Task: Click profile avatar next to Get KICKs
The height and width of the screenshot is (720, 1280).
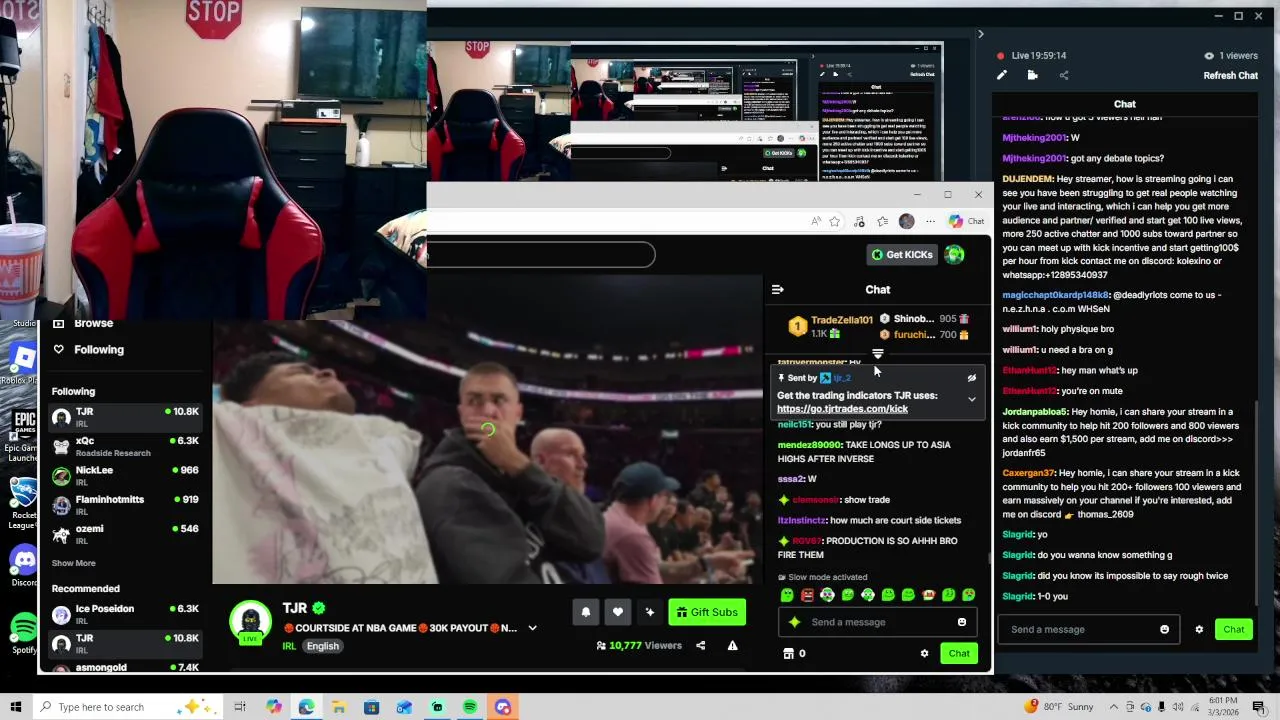Action: (955, 255)
